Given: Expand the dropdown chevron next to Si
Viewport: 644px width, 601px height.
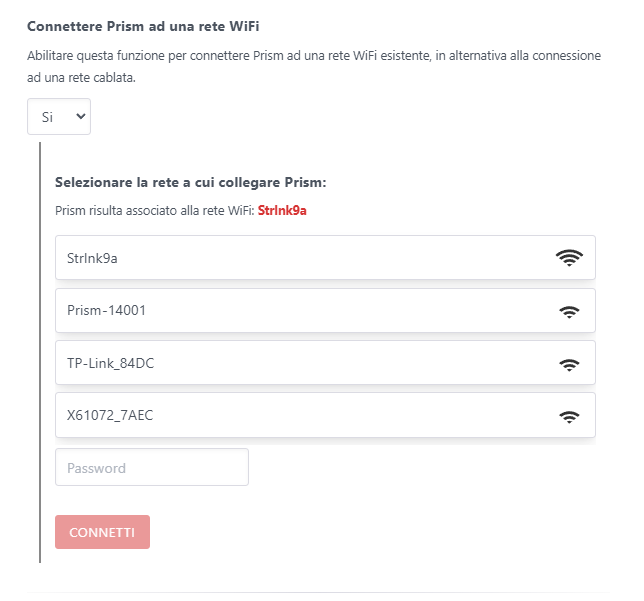Looking at the screenshot, I should tap(81, 116).
